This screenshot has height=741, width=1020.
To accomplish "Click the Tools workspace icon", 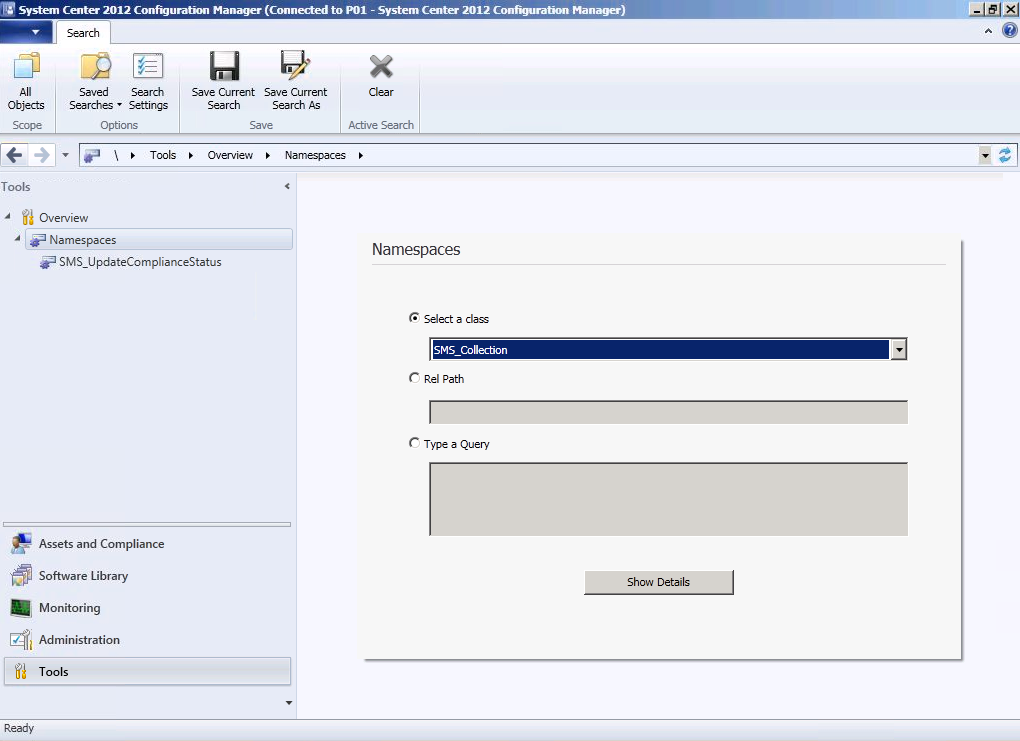I will coord(21,671).
